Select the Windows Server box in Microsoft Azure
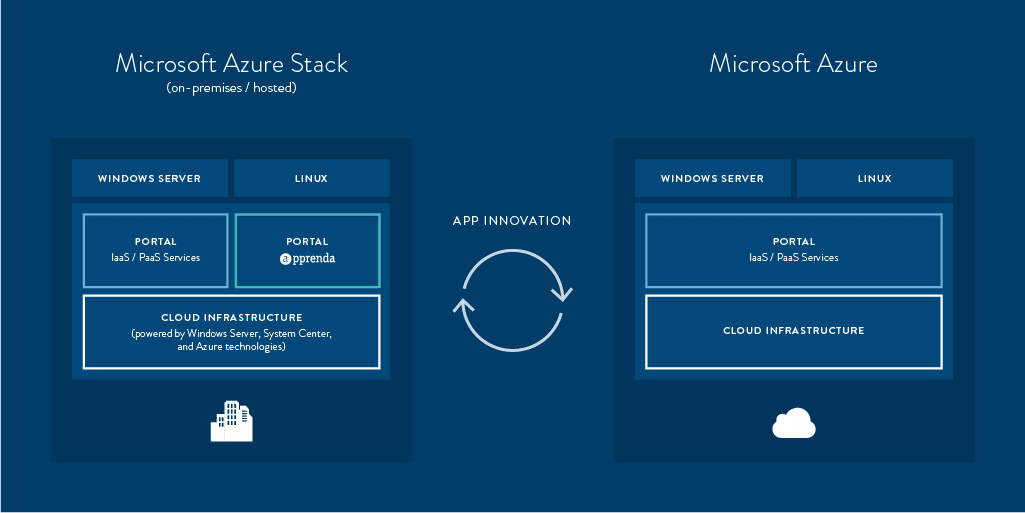Viewport: 1025px width, 513px height. (x=713, y=178)
